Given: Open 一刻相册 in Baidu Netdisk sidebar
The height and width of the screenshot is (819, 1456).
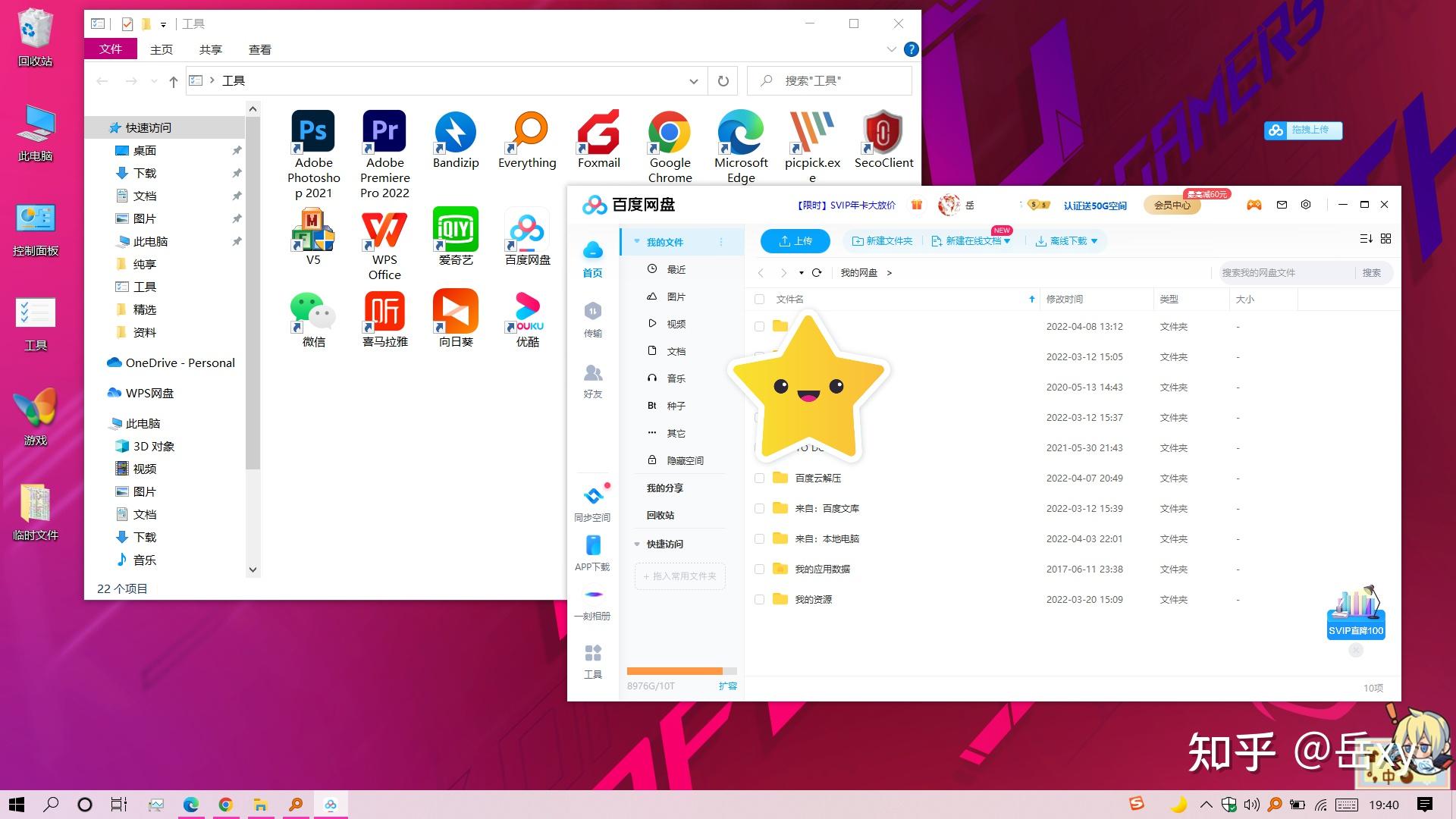Looking at the screenshot, I should 592,604.
